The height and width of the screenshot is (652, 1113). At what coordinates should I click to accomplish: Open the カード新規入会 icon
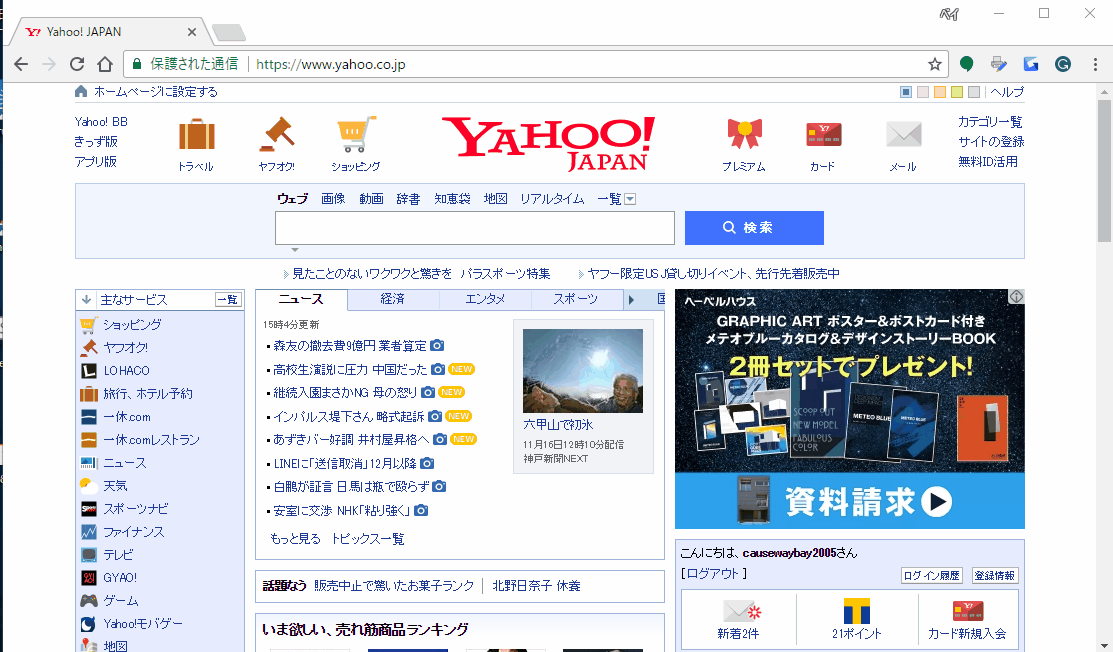(967, 611)
